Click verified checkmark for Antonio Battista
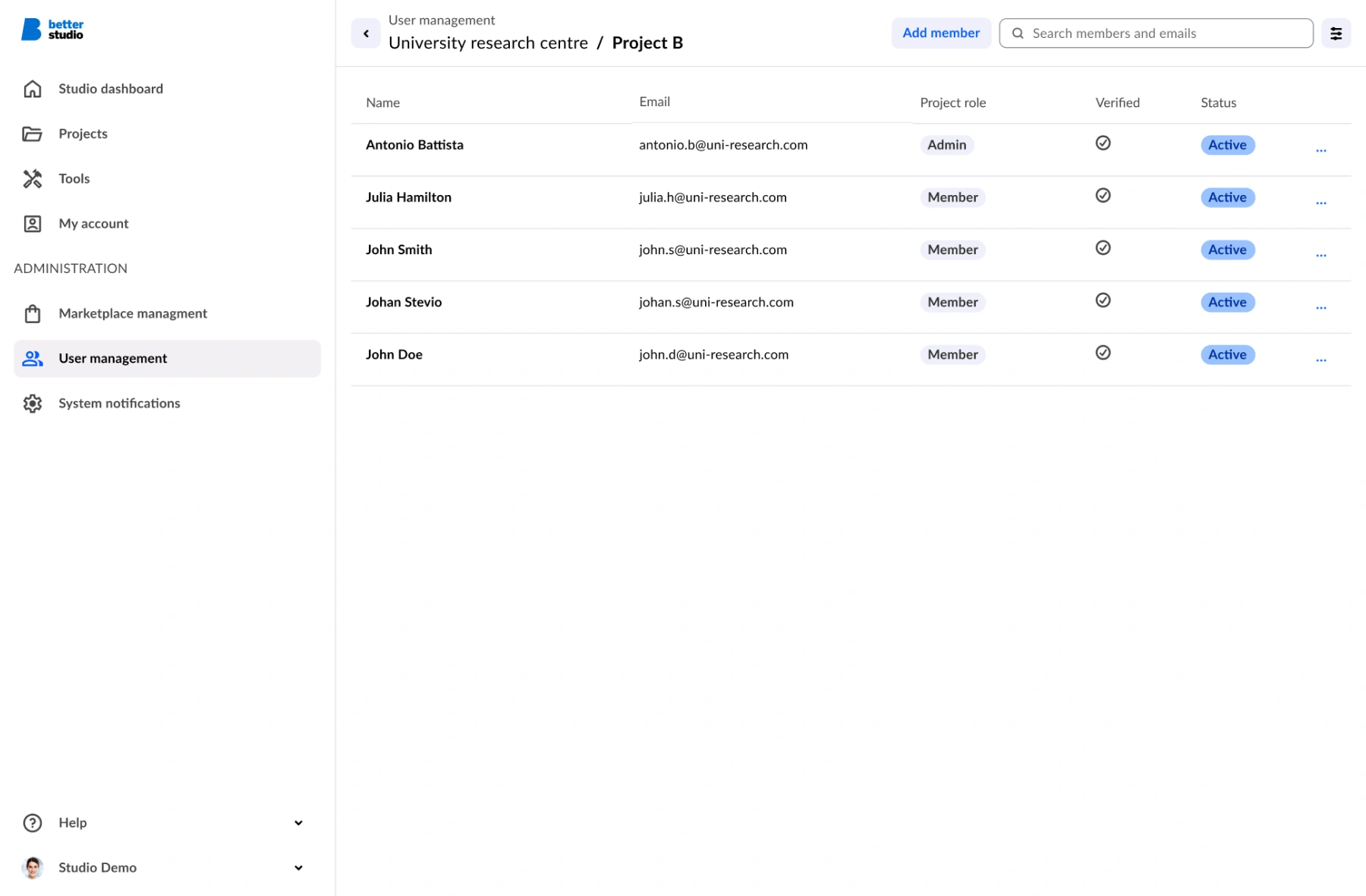Viewport: 1366px width, 896px height. pos(1103,143)
